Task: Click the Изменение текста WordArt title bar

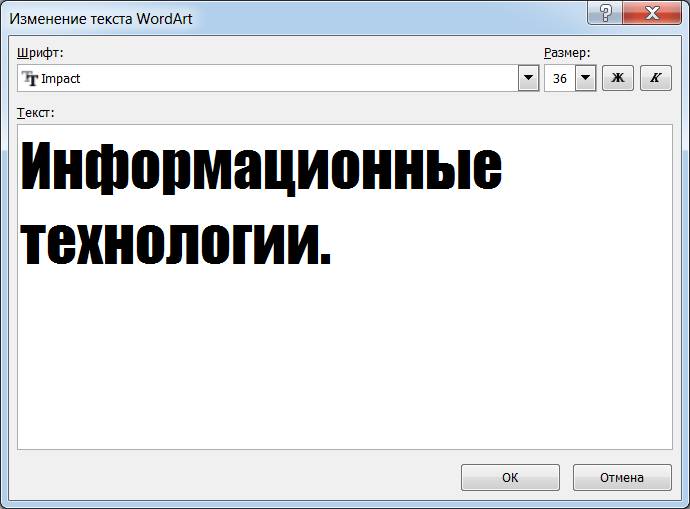Action: coord(101,19)
